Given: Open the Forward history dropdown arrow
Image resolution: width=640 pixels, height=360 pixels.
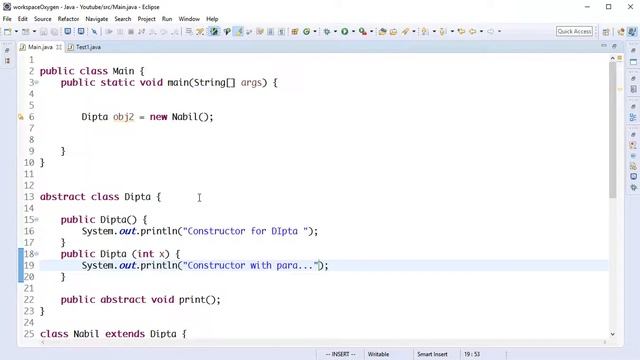Looking at the screenshot, I should (499, 31).
